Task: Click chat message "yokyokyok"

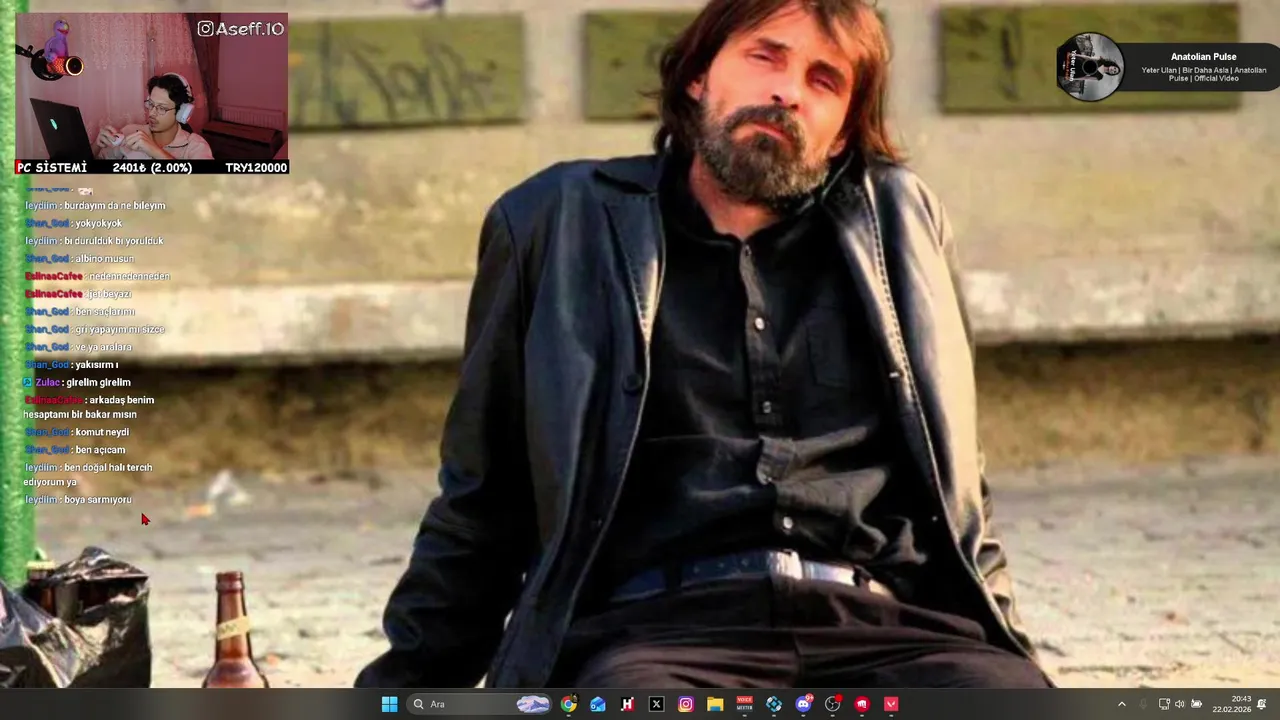Action: (99, 224)
